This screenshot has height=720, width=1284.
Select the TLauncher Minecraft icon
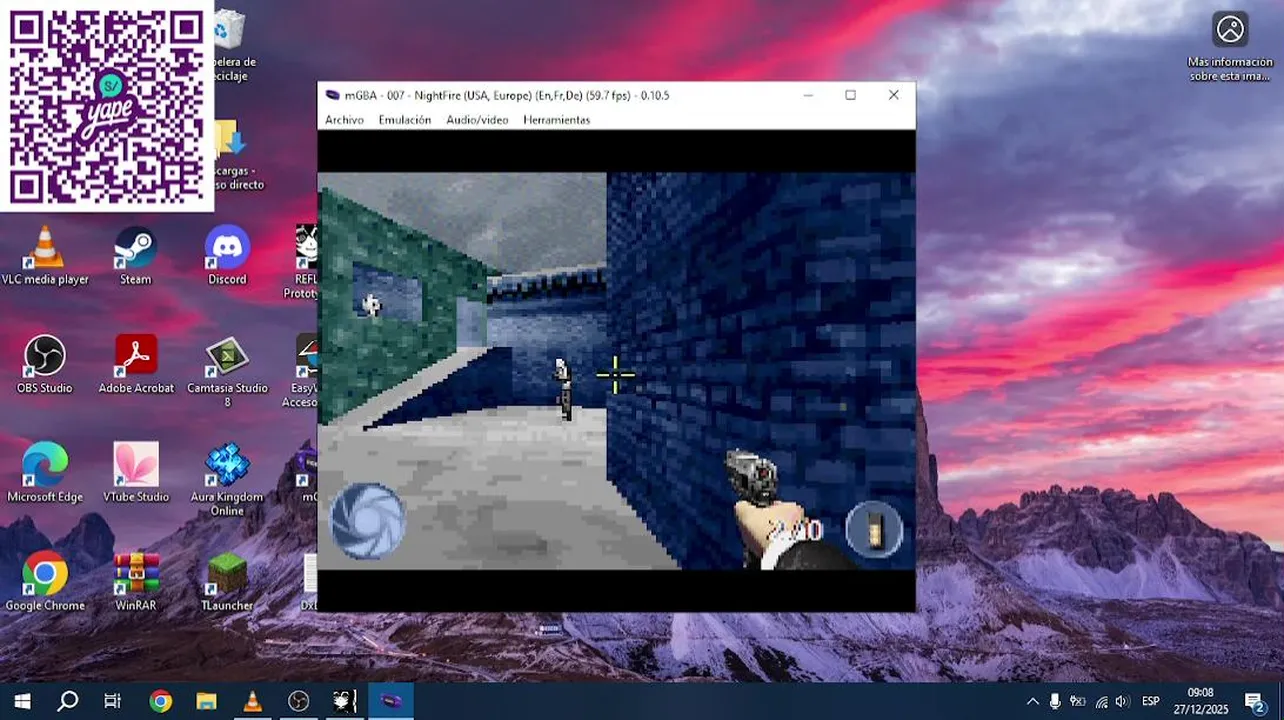click(227, 581)
